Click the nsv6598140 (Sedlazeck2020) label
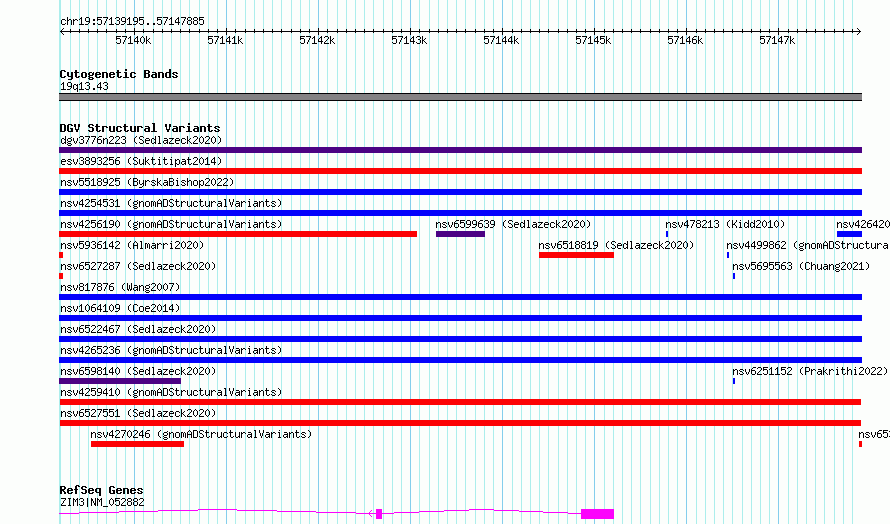 138,371
